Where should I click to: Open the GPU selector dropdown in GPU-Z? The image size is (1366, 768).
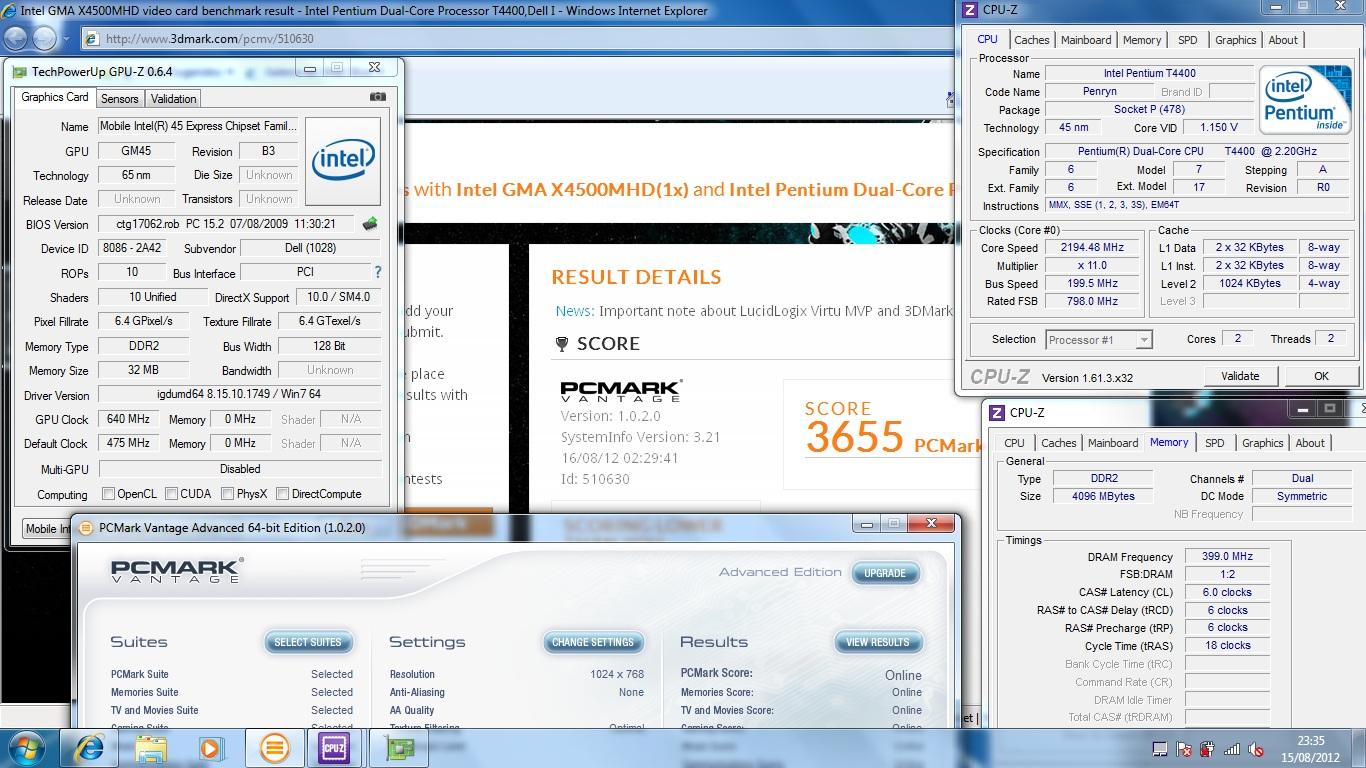pyautogui.click(x=46, y=528)
